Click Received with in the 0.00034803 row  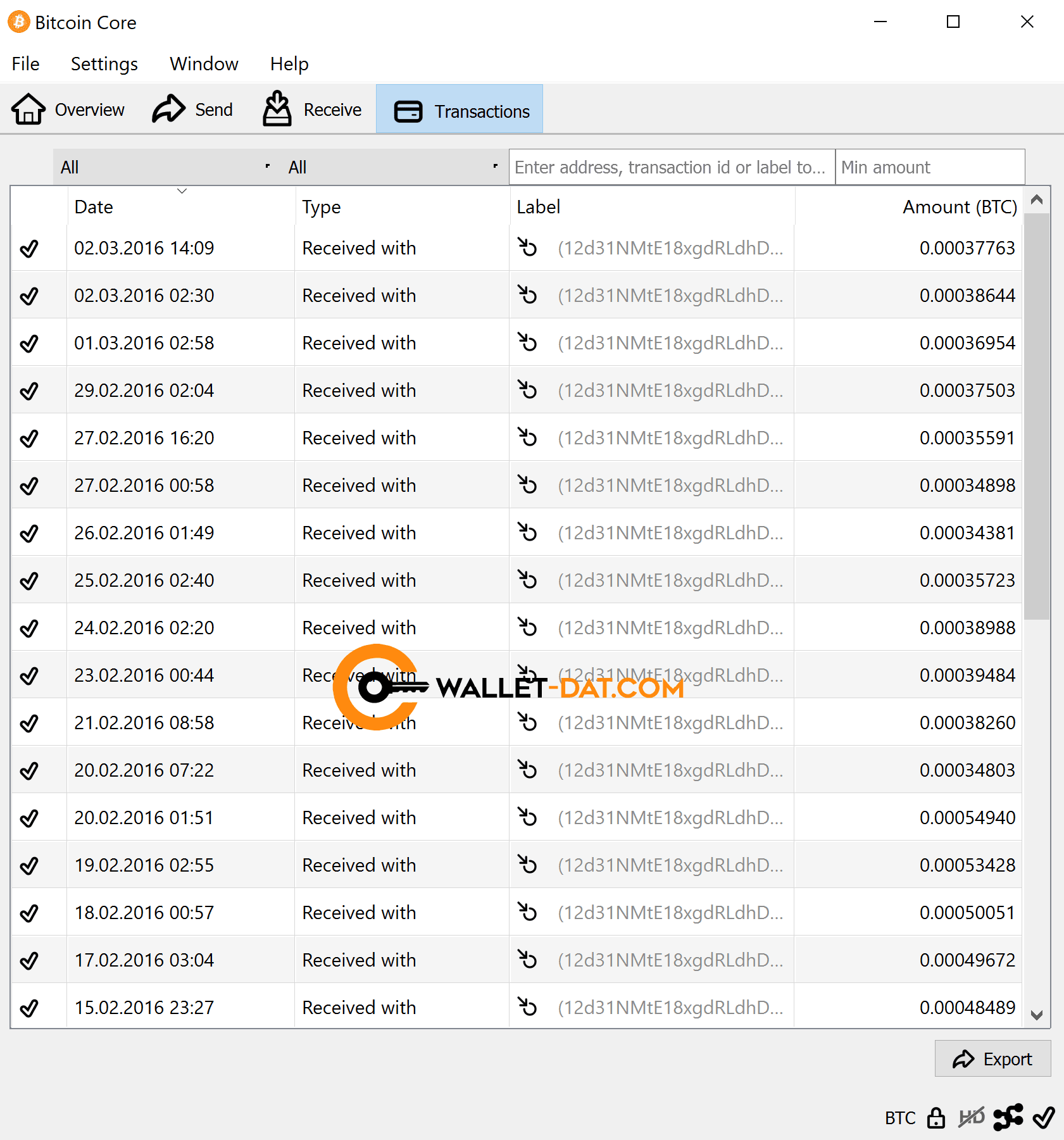point(359,770)
